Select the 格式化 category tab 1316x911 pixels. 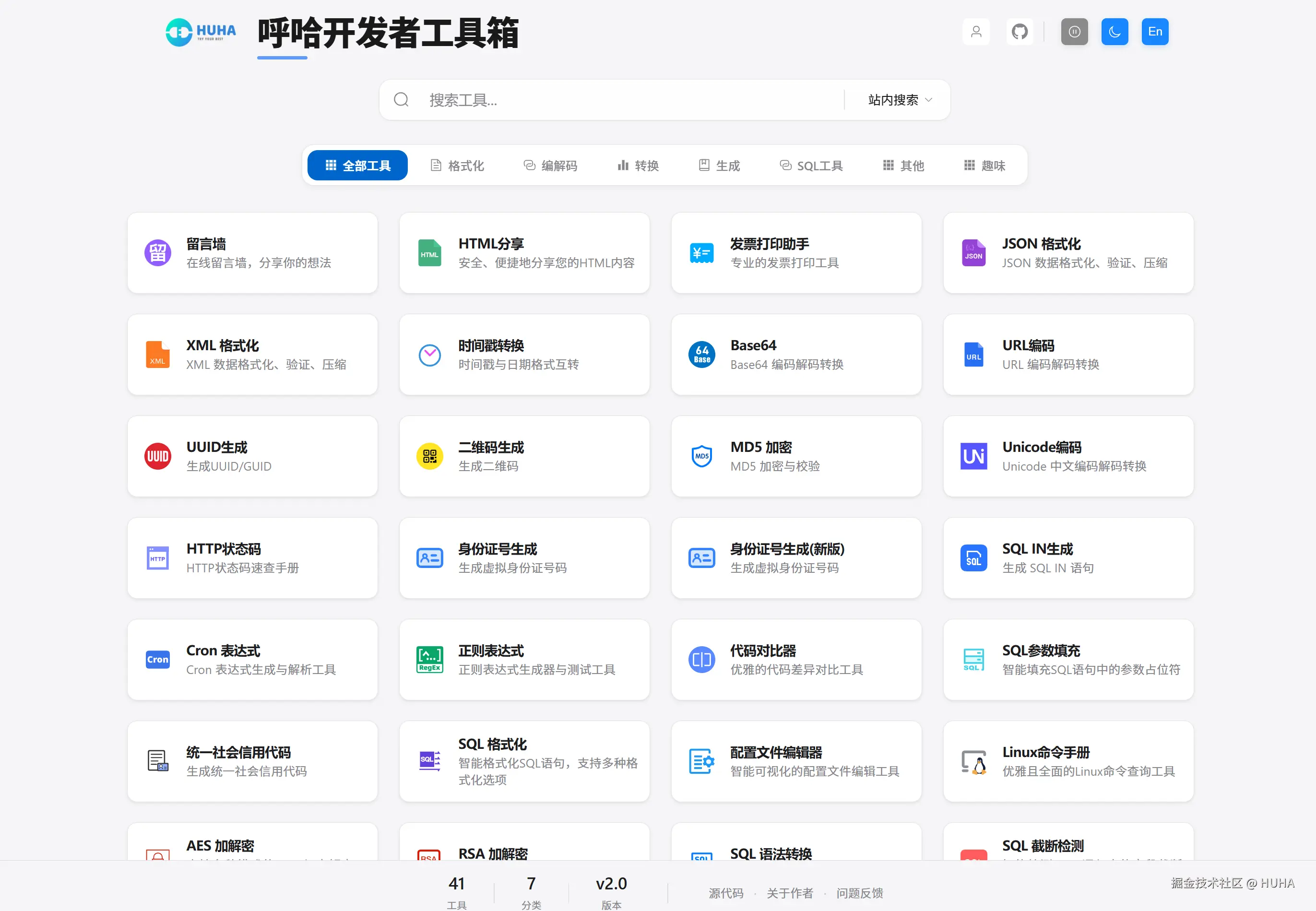[x=457, y=166]
